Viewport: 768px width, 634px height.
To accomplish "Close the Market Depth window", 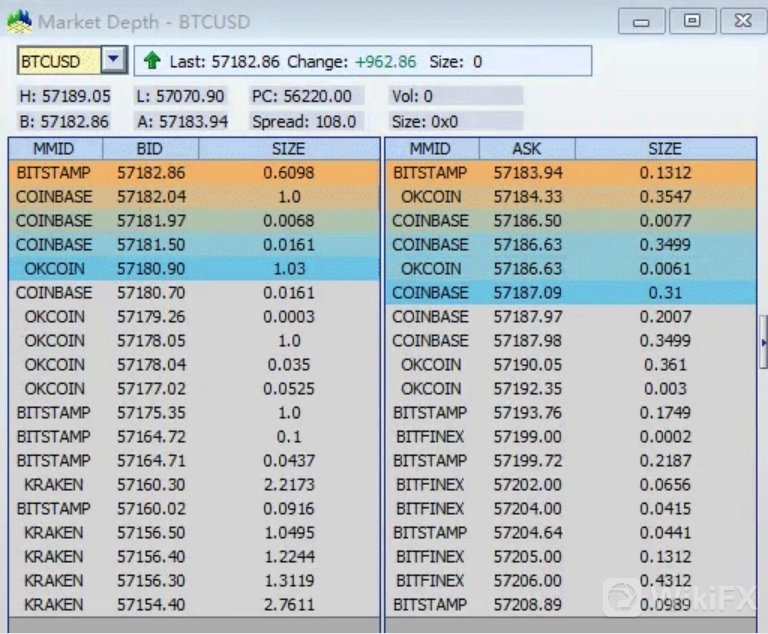I will (x=741, y=21).
